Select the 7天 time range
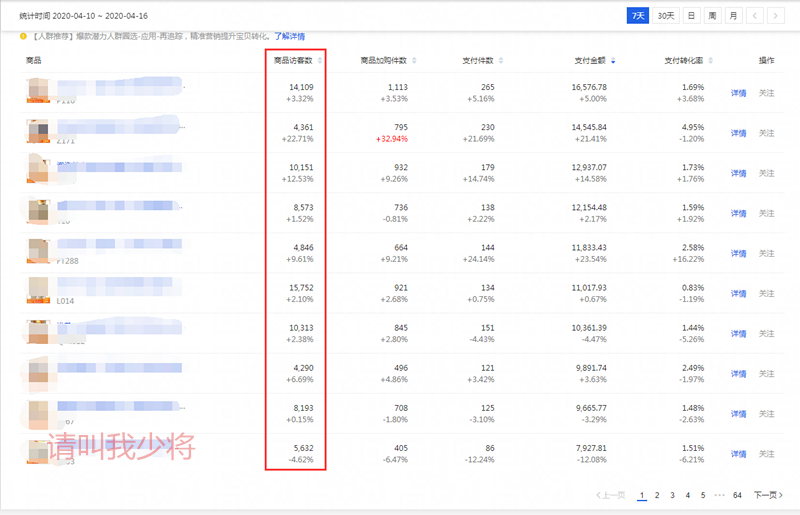Screen dimensions: 800x515 pos(638,15)
